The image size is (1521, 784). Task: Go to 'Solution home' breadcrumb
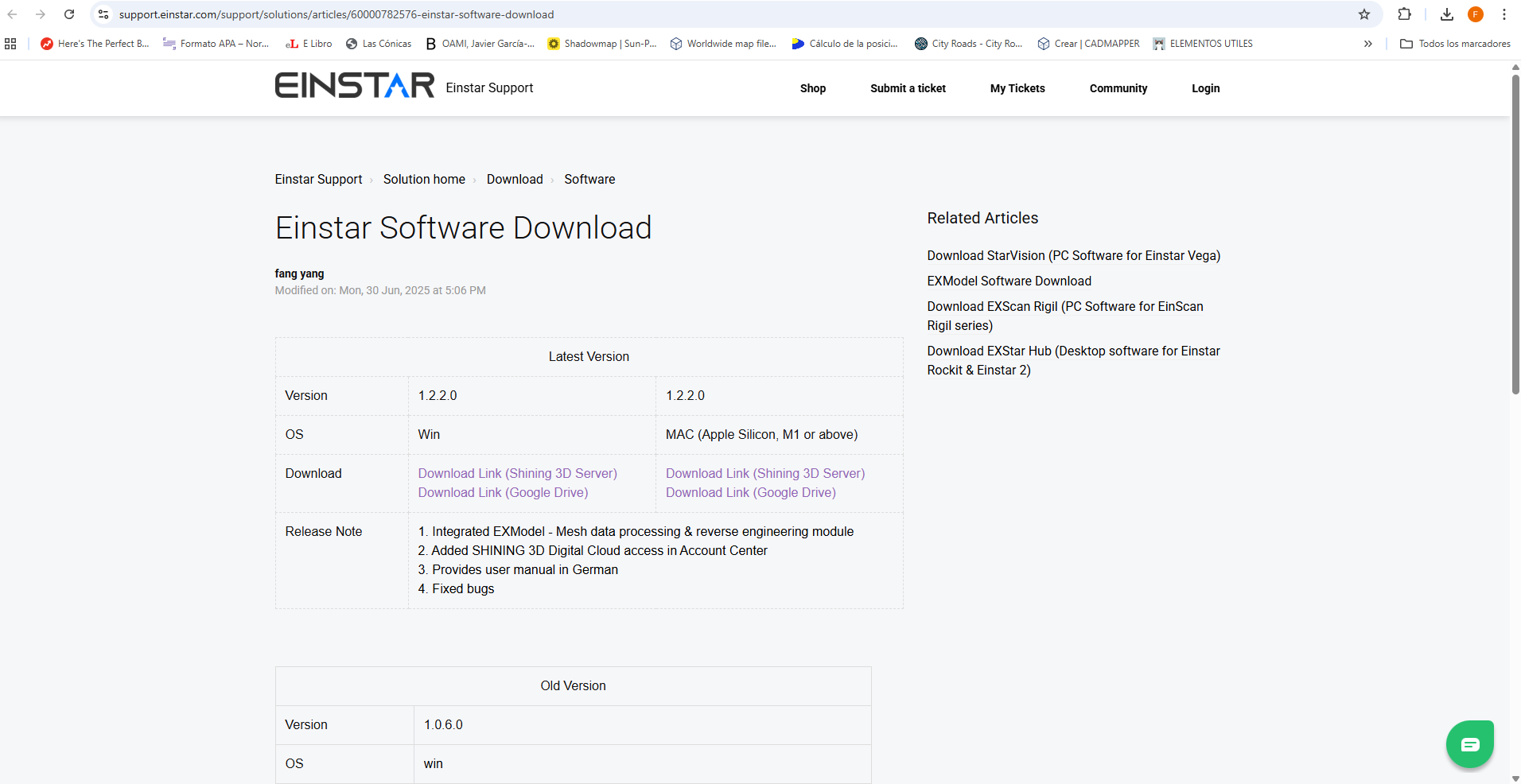click(x=424, y=180)
